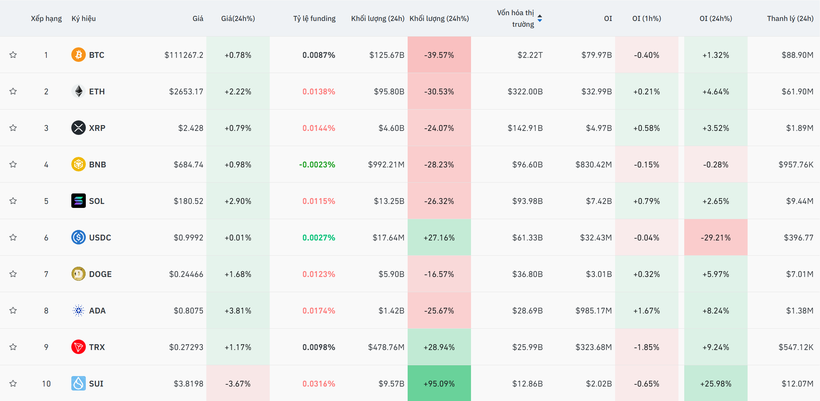Toggle favorite star for BTC row
This screenshot has width=820, height=401.
pos(13,55)
